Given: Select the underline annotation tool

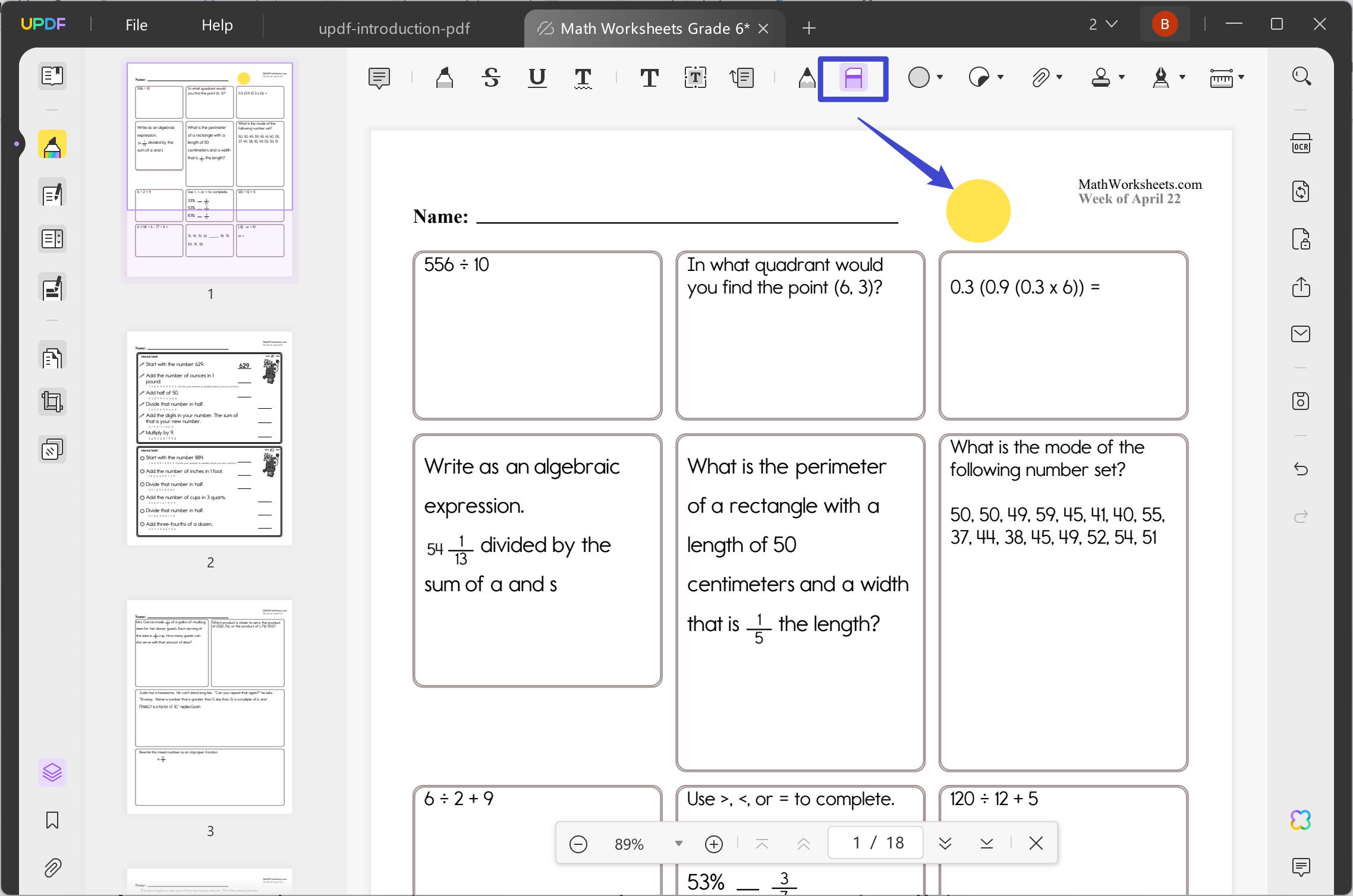Looking at the screenshot, I should point(536,77).
